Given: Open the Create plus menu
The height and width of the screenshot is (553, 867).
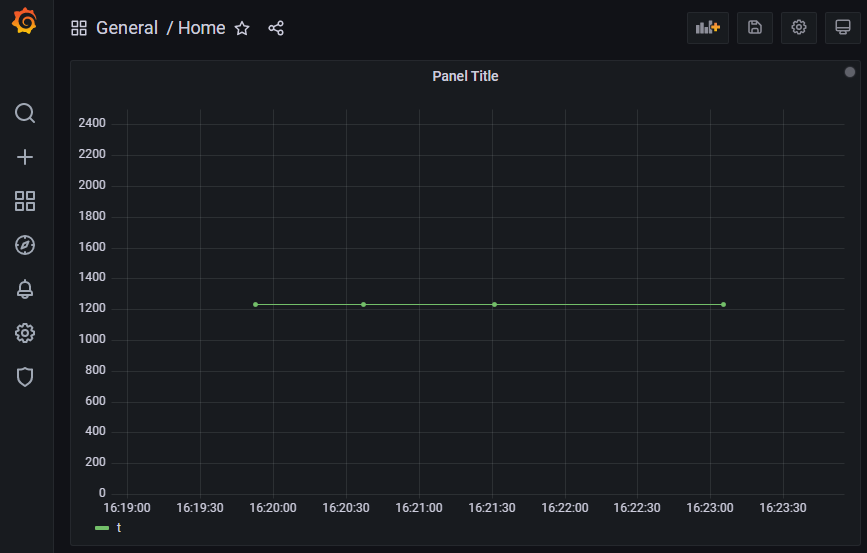Looking at the screenshot, I should pyautogui.click(x=25, y=157).
